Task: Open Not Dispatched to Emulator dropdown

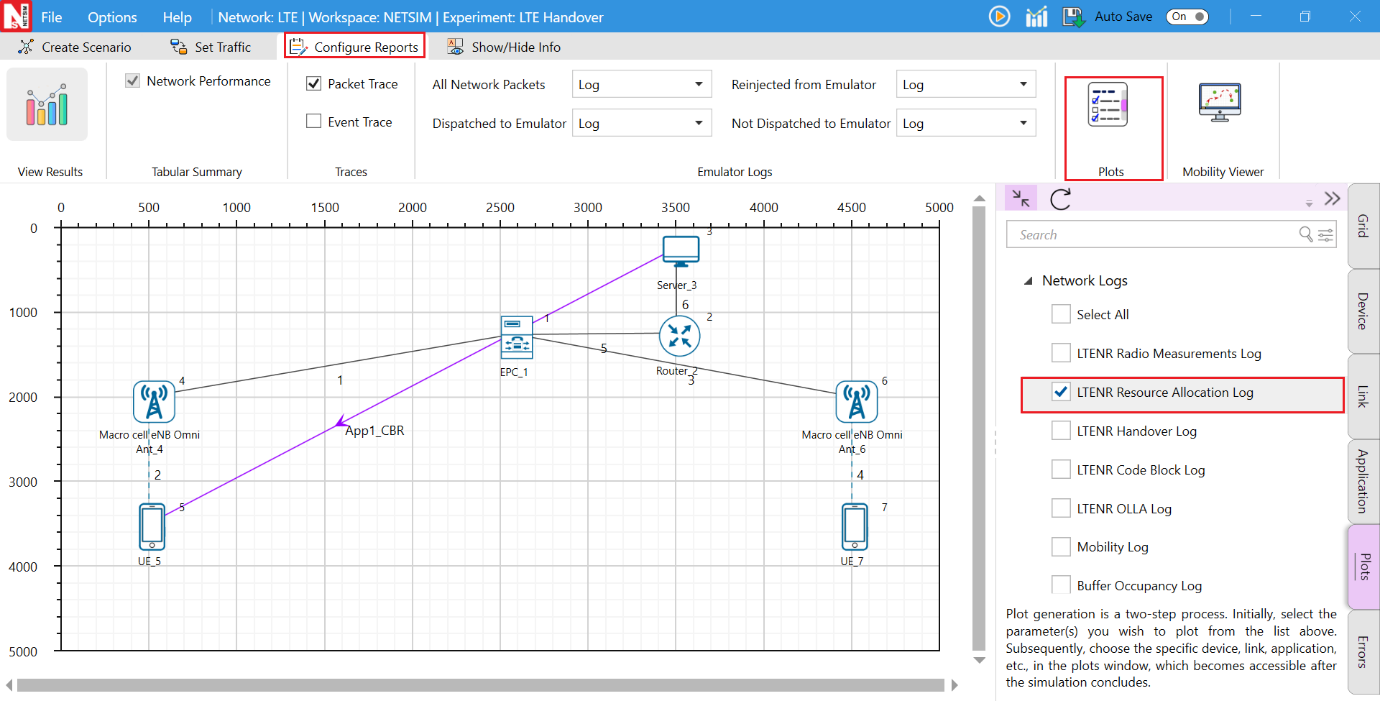Action: tap(965, 124)
